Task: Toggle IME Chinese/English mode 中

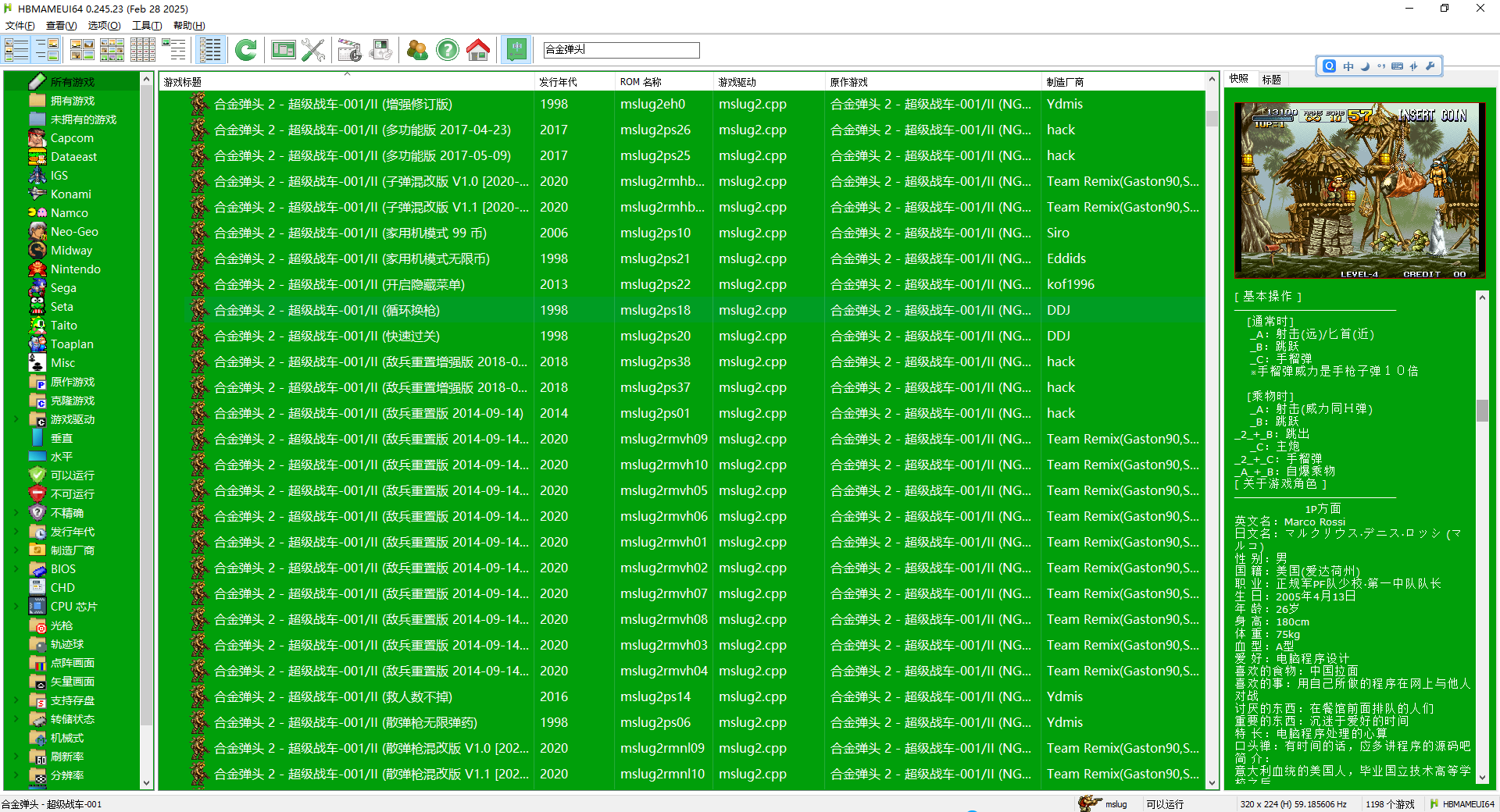Action: tap(1348, 66)
